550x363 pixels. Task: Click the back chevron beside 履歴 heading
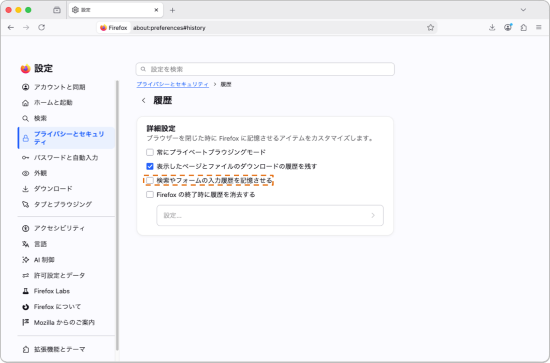click(143, 101)
